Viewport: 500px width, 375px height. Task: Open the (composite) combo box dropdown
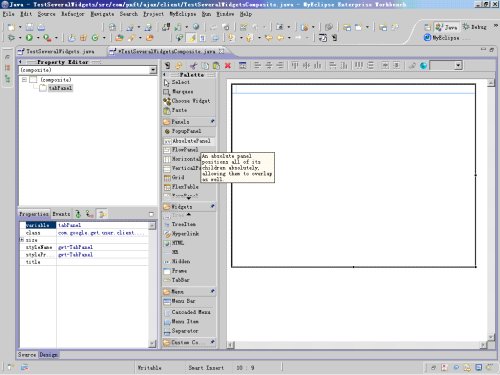(x=153, y=70)
